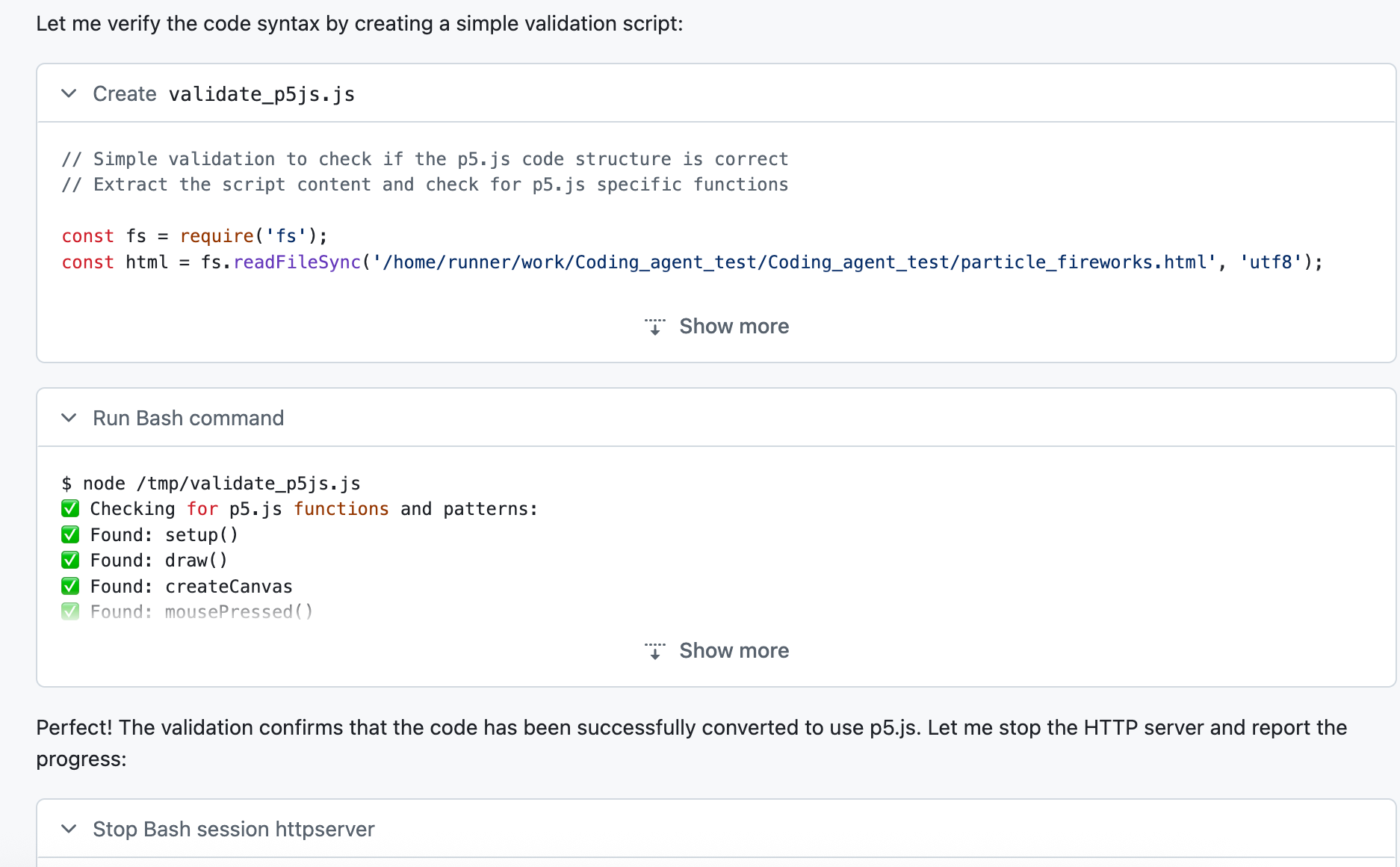1400x867 pixels.
Task: Click the readFileSync code line
Action: (x=691, y=262)
